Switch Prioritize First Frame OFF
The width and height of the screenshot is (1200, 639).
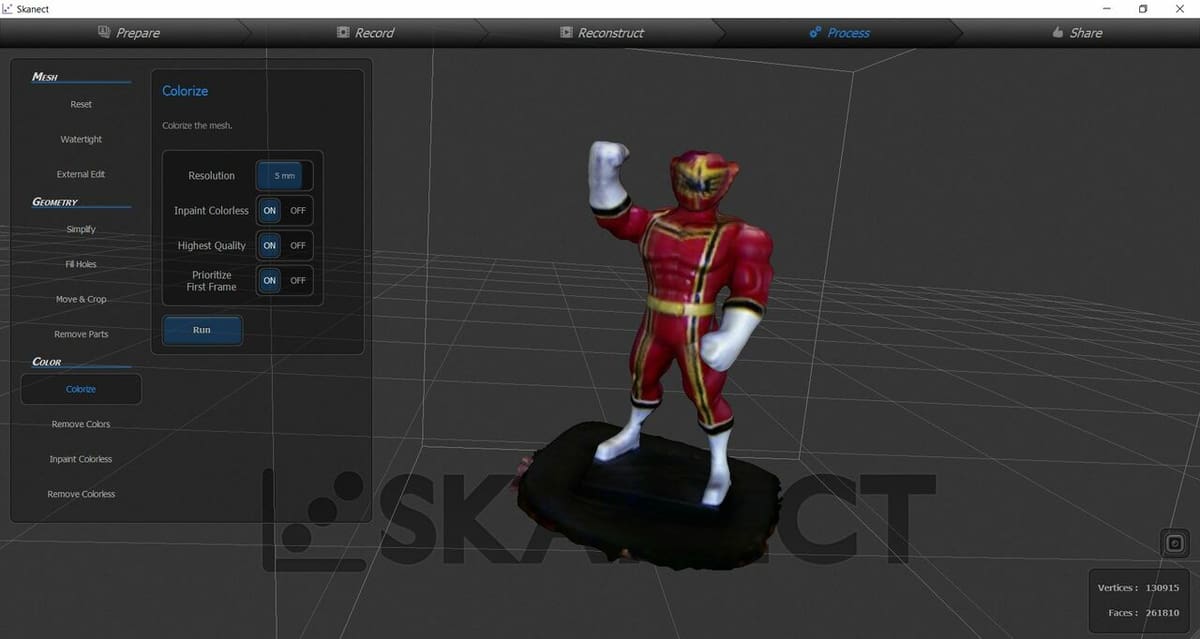point(298,281)
